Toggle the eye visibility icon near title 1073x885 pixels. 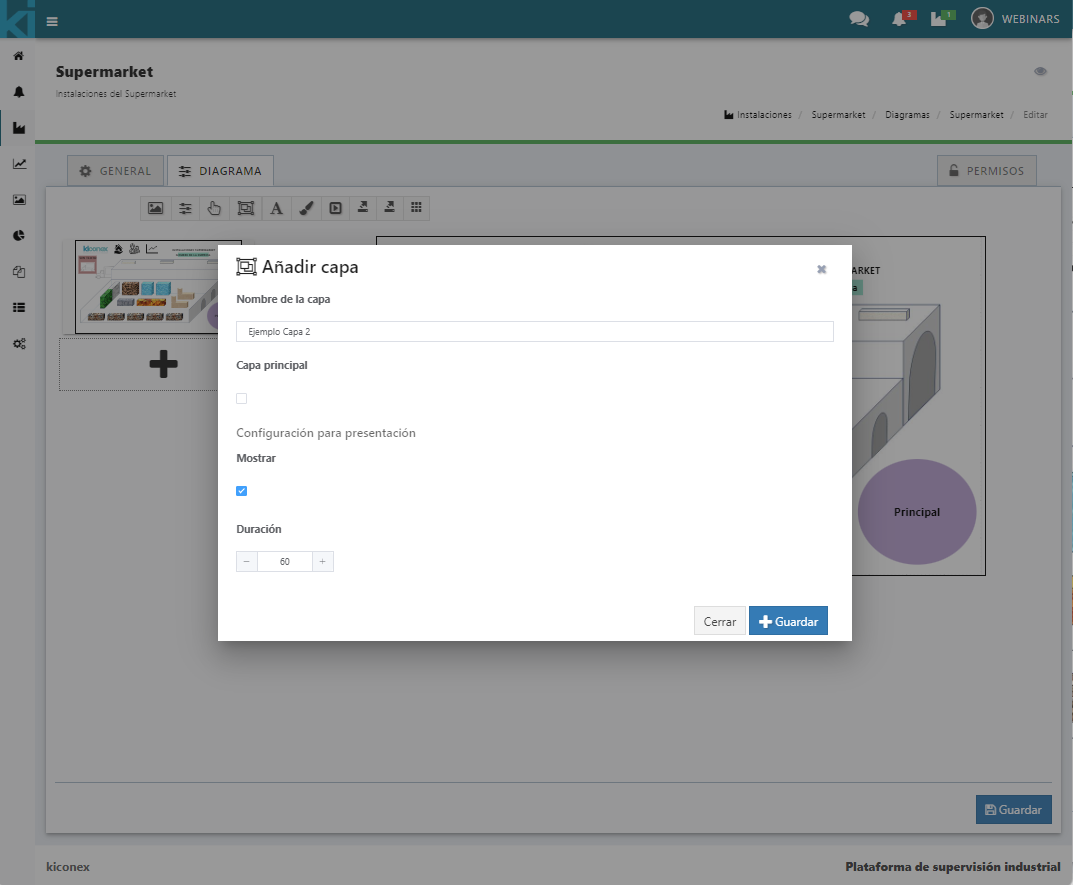(x=1040, y=72)
